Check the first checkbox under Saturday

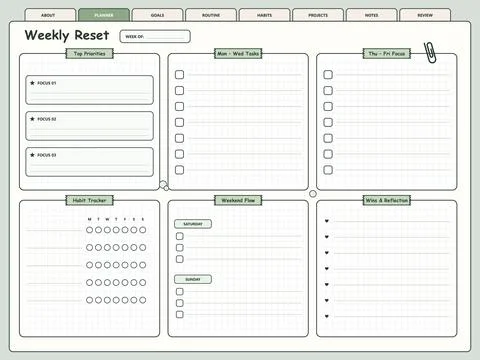(x=180, y=236)
